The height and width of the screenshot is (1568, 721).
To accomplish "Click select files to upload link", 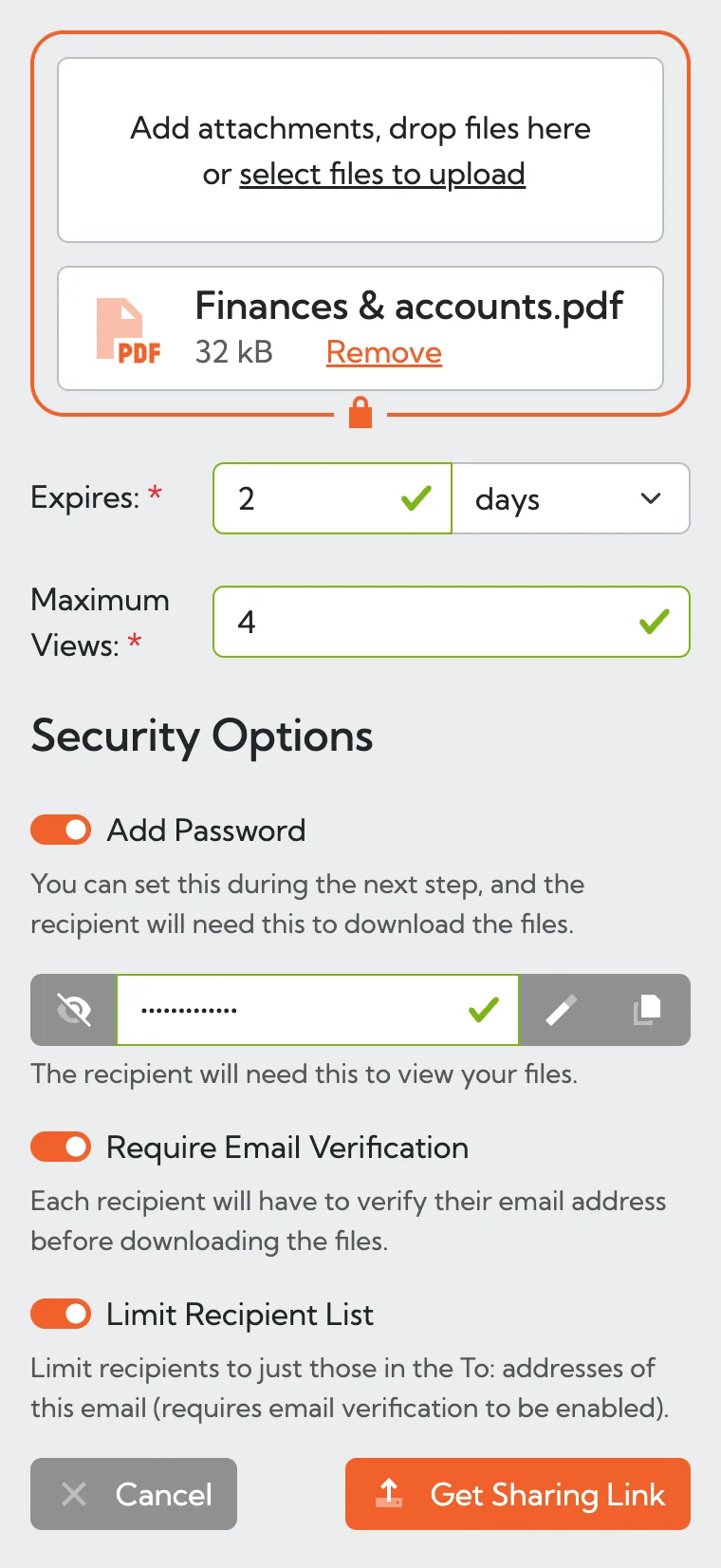I will 382,174.
